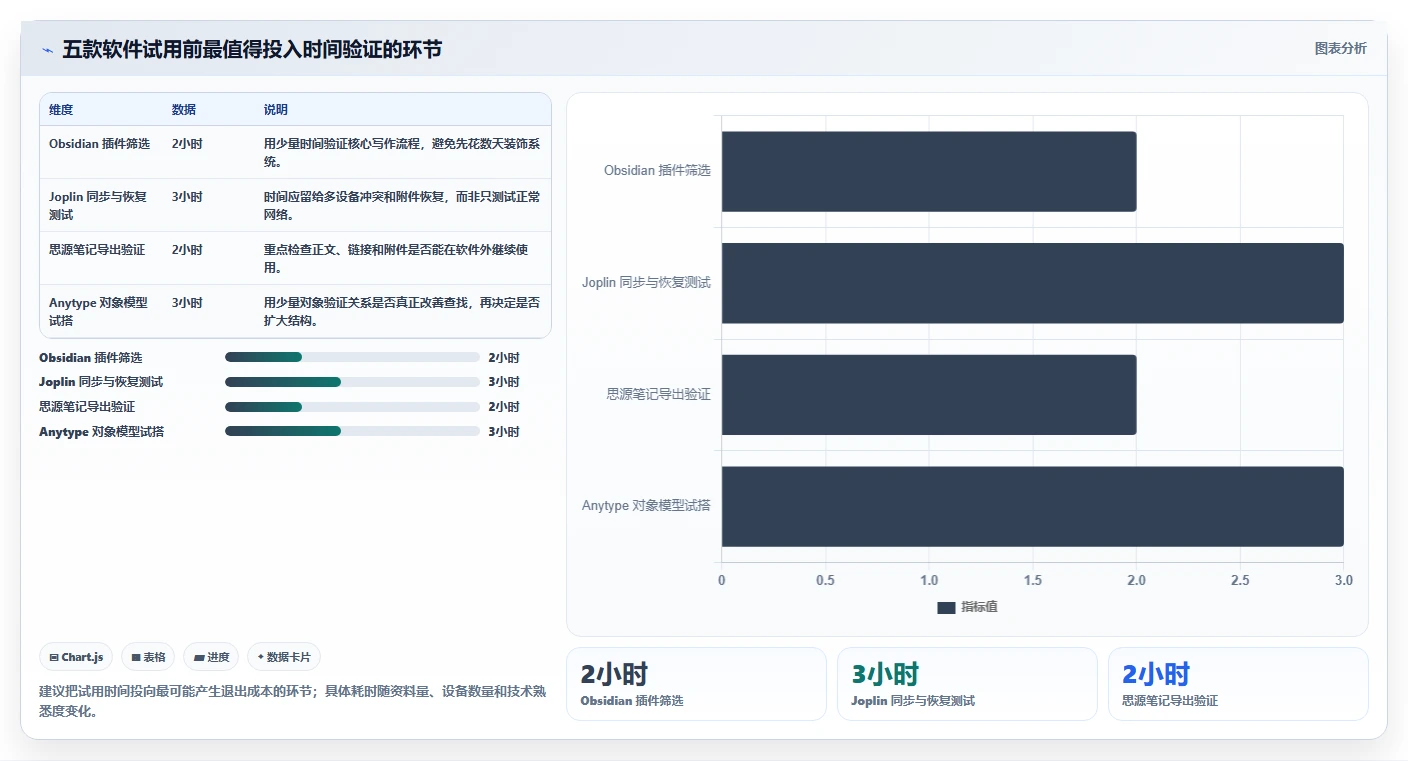
Task: Click the Obsidian 插件筛选 progress bar
Action: [x=352, y=357]
